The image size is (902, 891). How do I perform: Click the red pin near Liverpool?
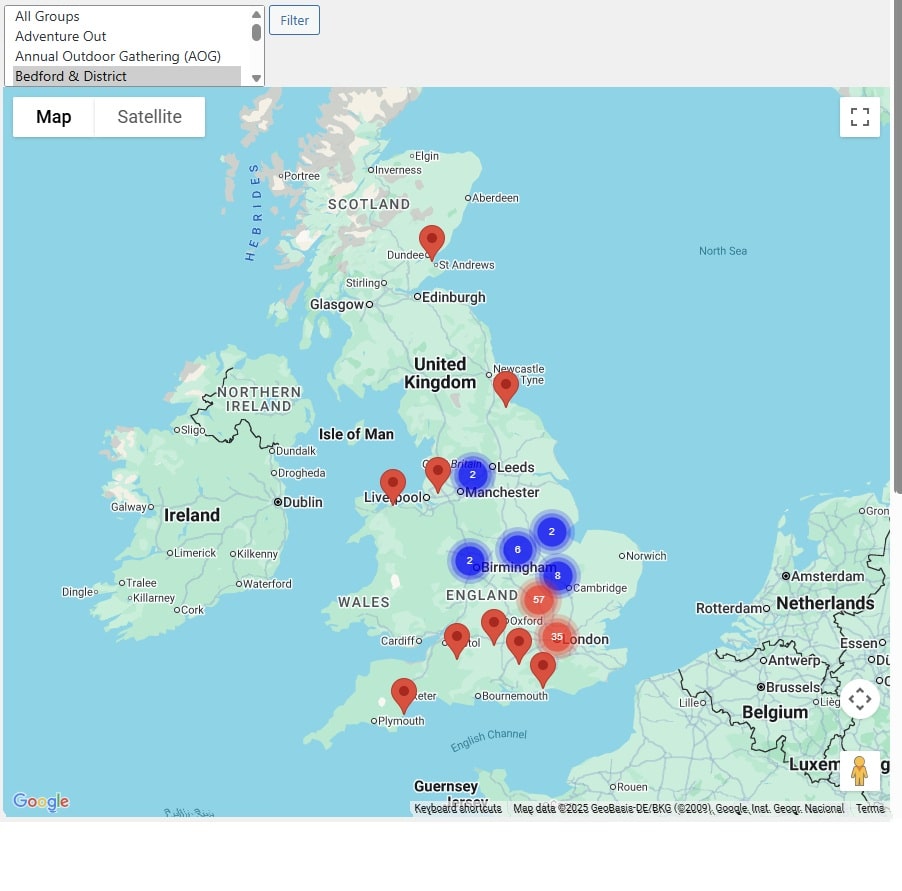pos(393,485)
